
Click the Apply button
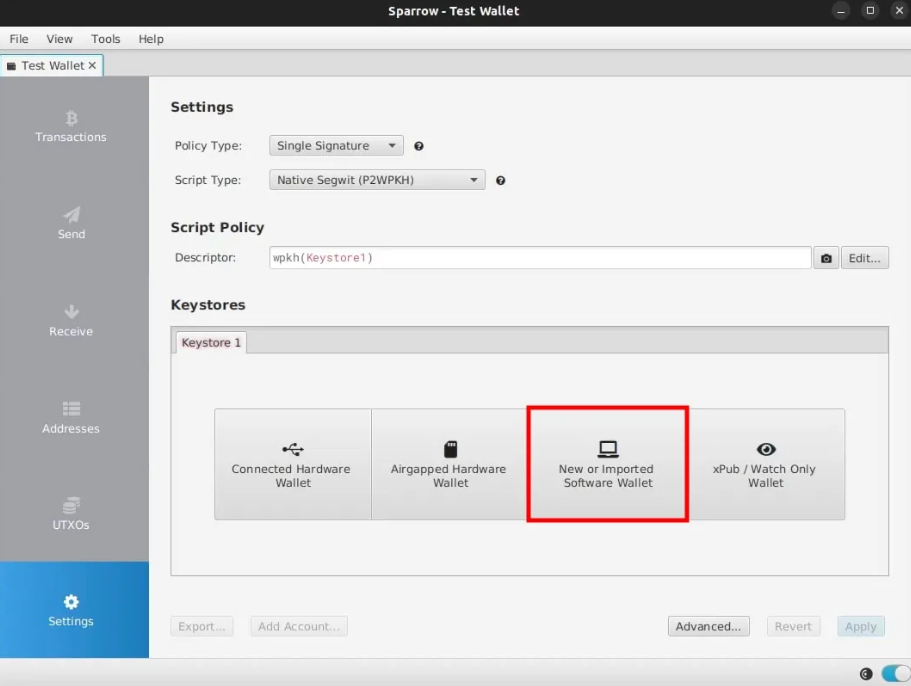[x=860, y=626]
